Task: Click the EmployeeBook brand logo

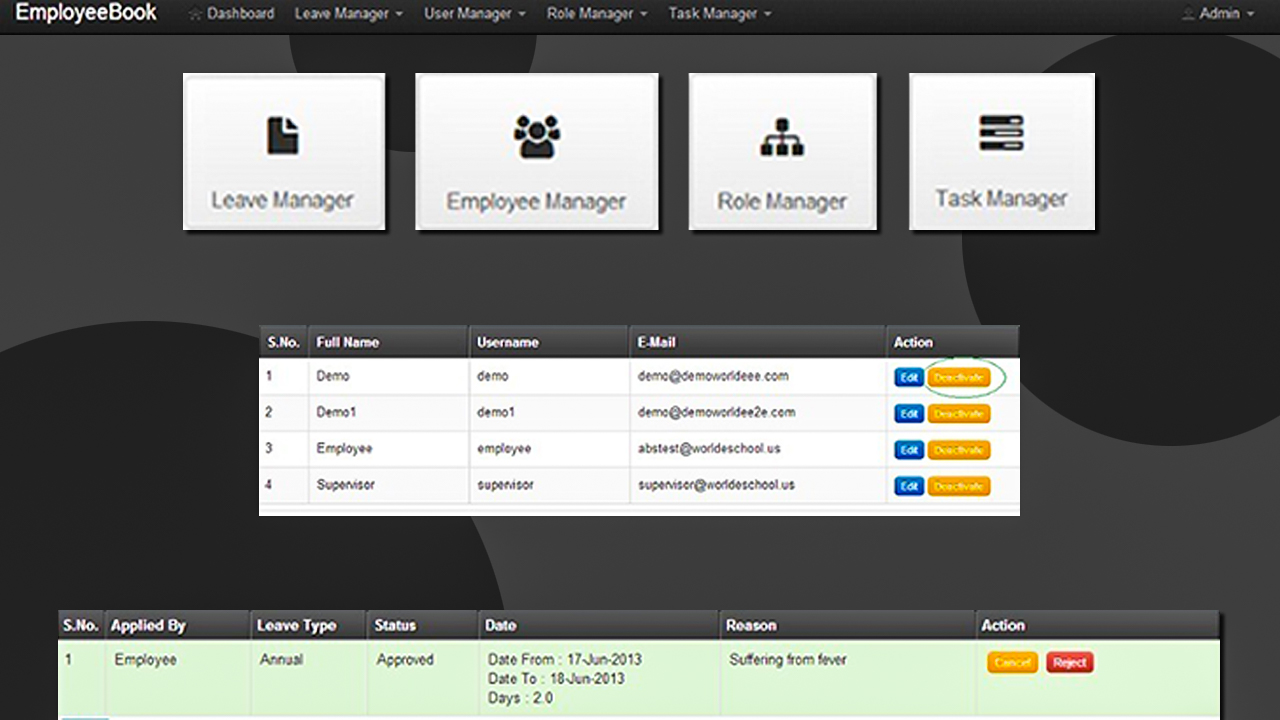Action: (86, 13)
